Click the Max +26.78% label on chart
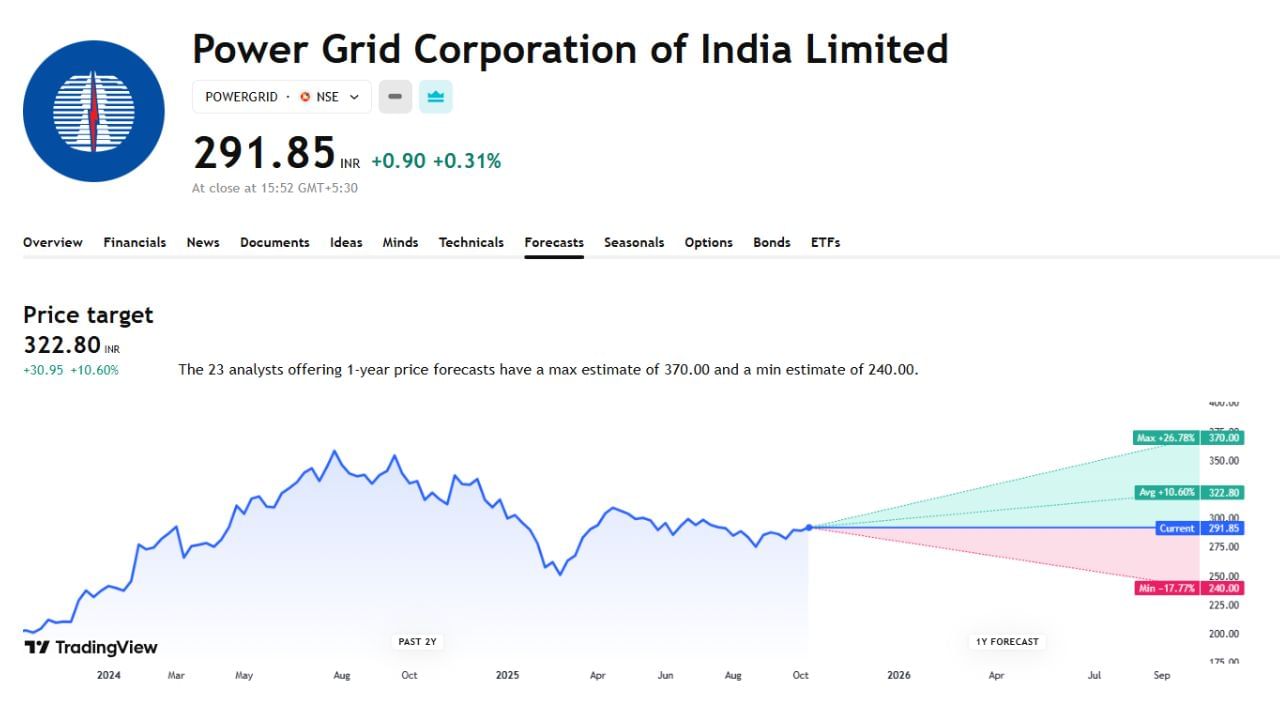Screen dimensions: 1280x720 tap(1166, 438)
